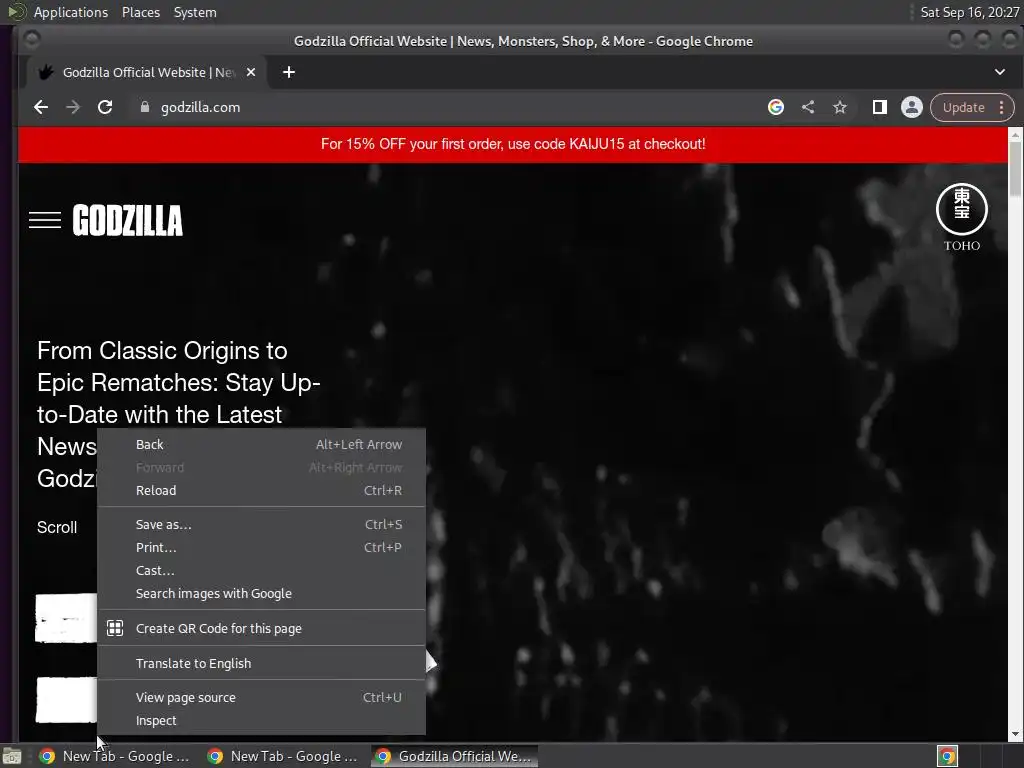1024x768 pixels.
Task: Choose Search images with Google
Action: click(261, 594)
